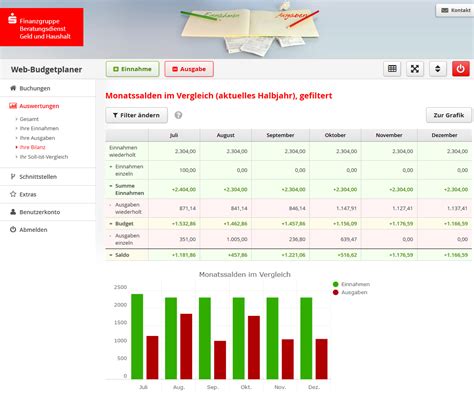Select Ihr Soll-Ist-Vergleich submenu entry
The height and width of the screenshot is (393, 474).
click(x=44, y=157)
